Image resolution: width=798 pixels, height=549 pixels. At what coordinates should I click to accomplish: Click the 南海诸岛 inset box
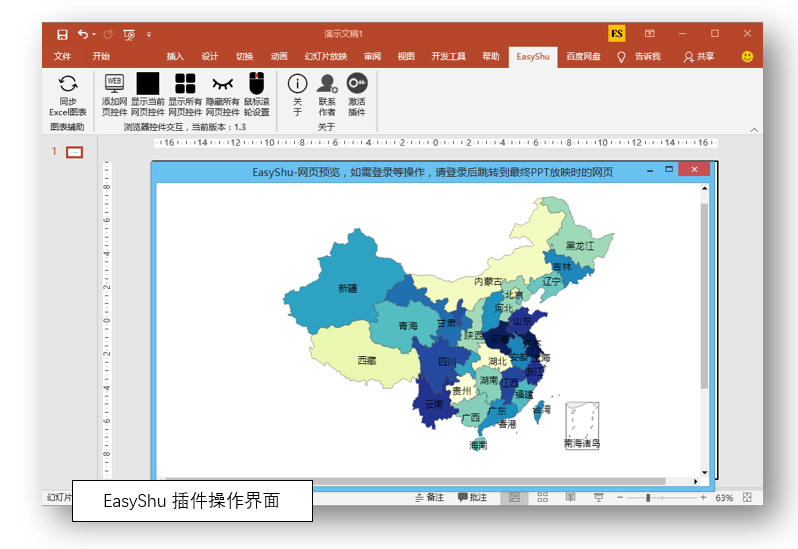point(582,425)
